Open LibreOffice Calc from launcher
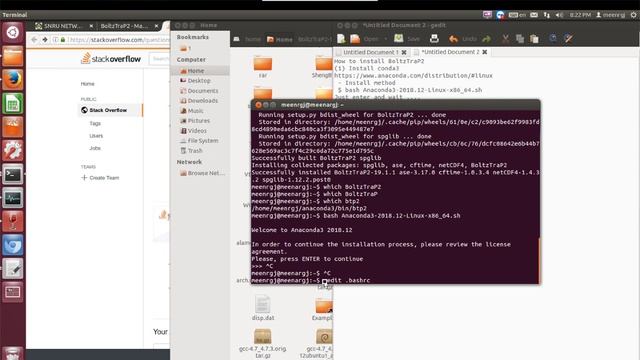 click(x=13, y=103)
